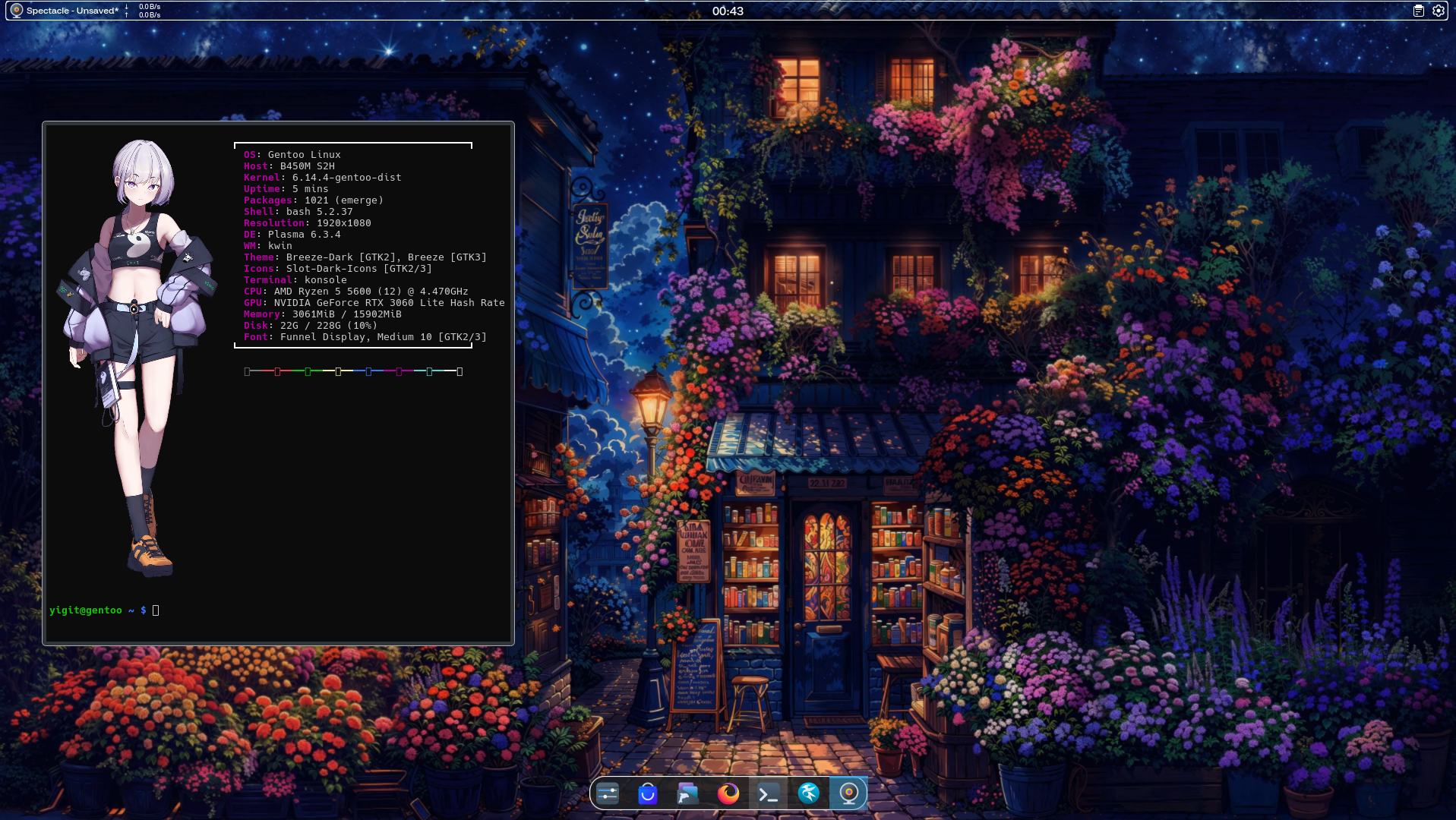Launch Firefox from the dock

click(x=728, y=794)
